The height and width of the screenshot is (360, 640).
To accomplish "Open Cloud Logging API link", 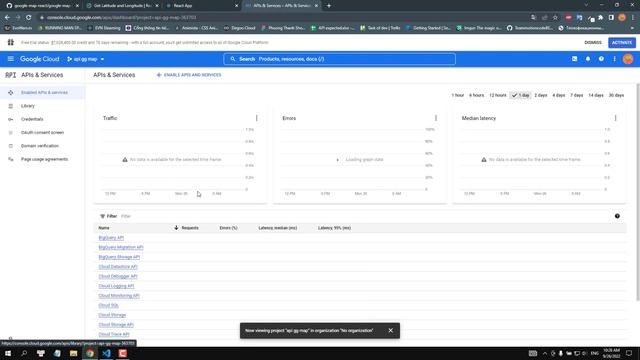I will tap(116, 286).
